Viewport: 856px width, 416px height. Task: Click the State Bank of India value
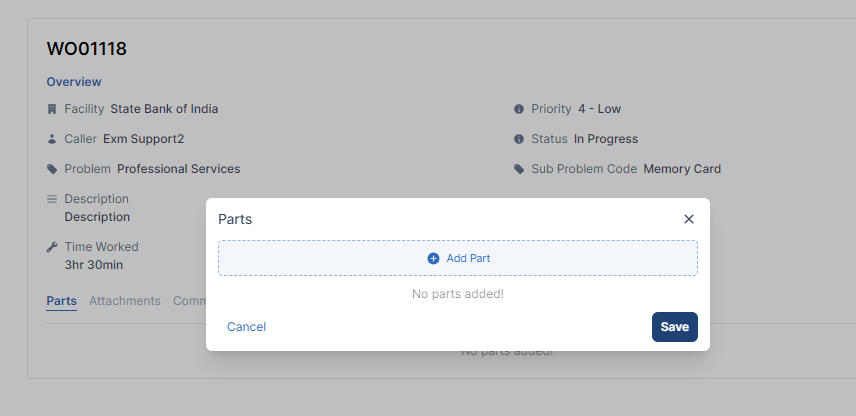coord(164,109)
